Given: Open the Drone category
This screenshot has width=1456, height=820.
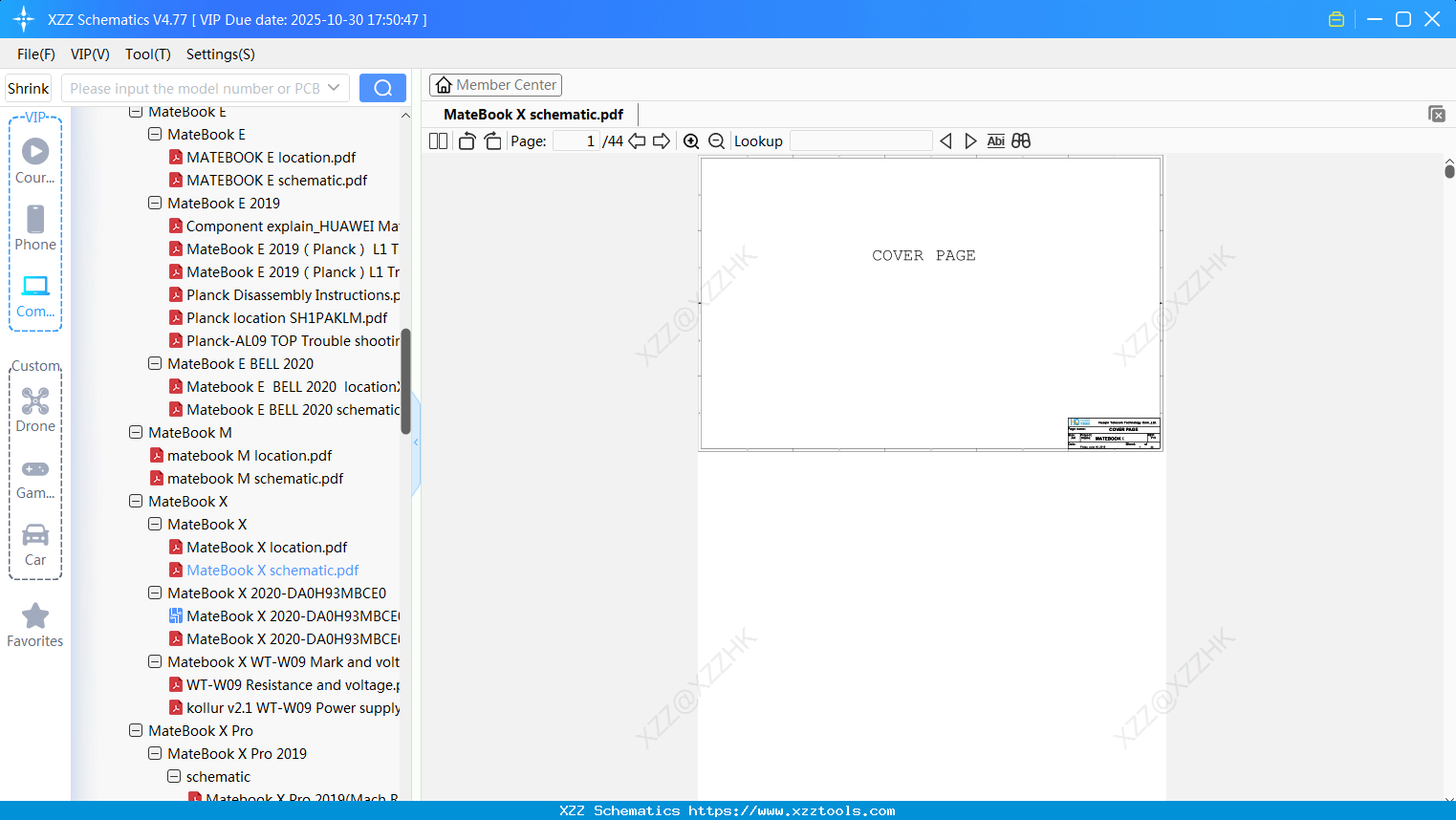Looking at the screenshot, I should pyautogui.click(x=35, y=410).
